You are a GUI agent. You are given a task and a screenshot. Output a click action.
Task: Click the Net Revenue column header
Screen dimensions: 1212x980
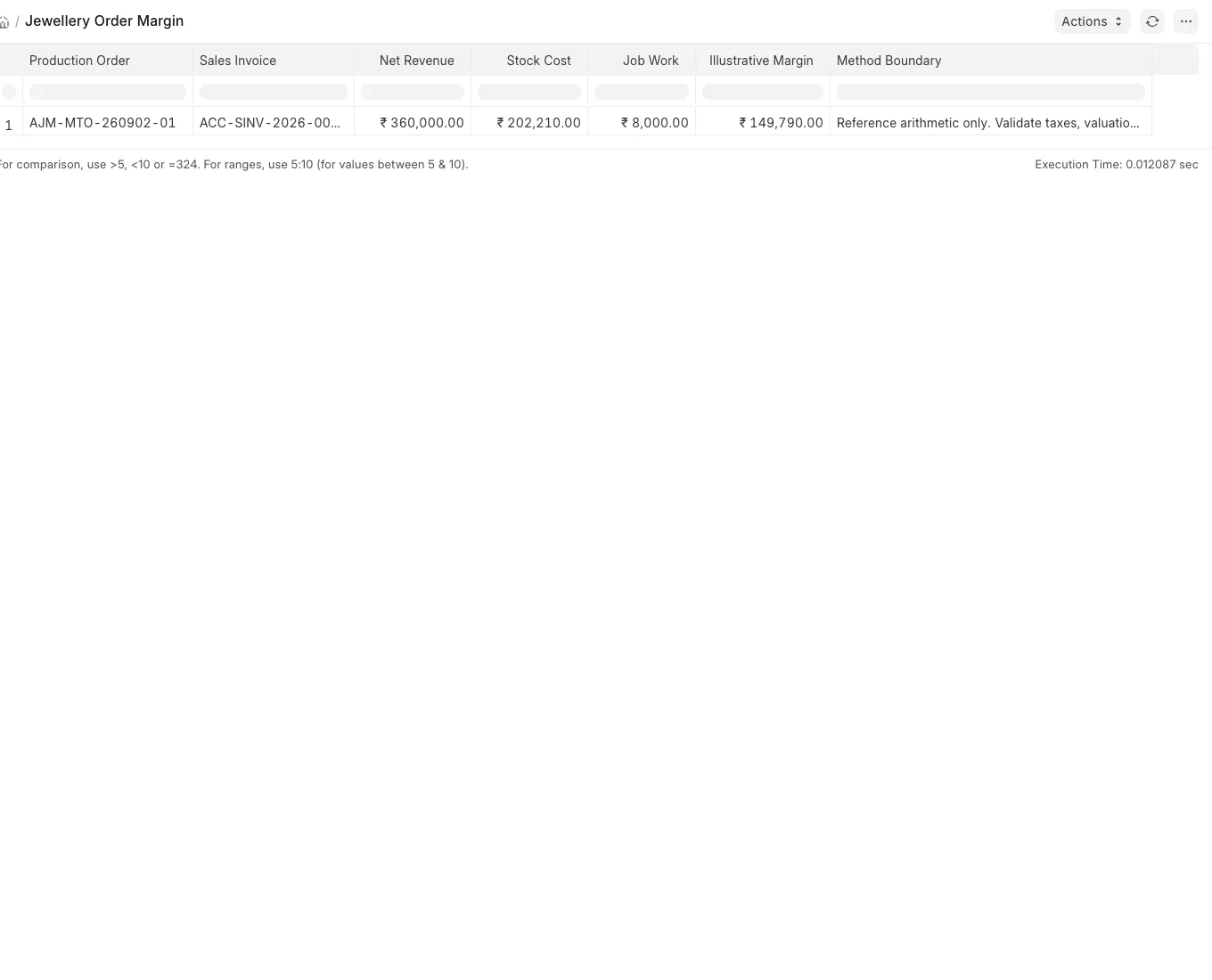point(413,61)
